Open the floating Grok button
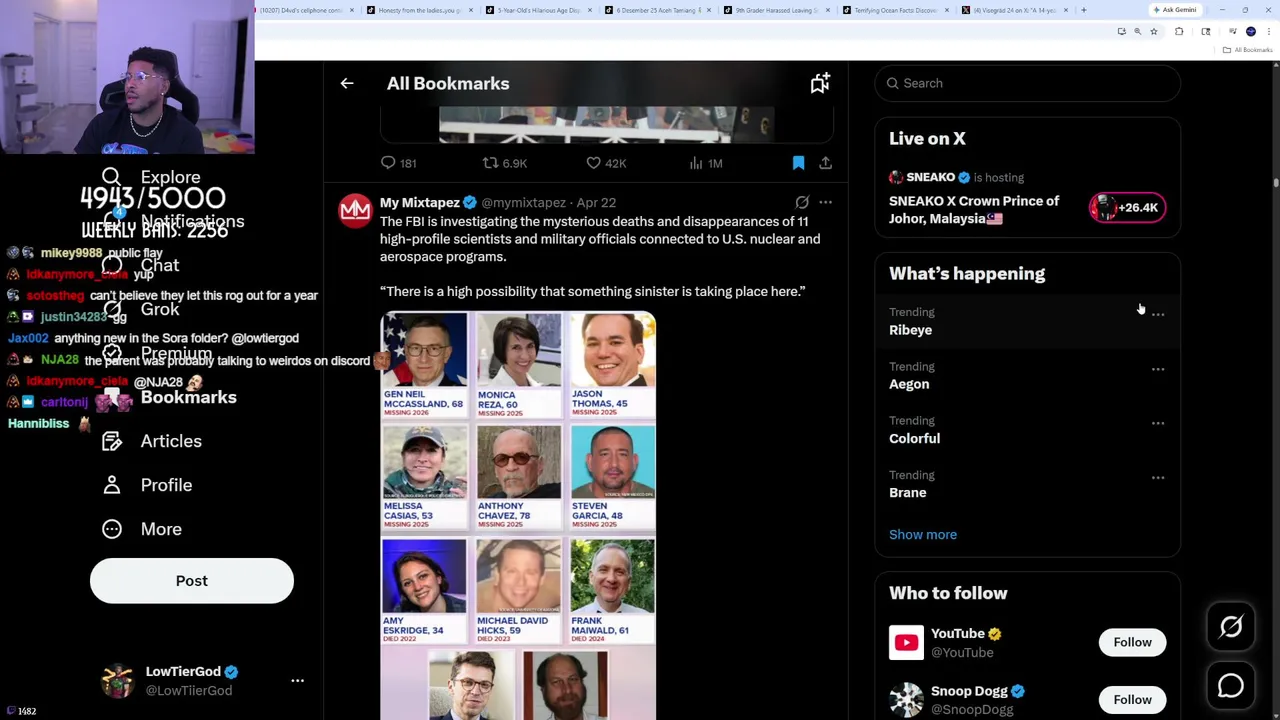This screenshot has height=720, width=1280. coord(1231,627)
